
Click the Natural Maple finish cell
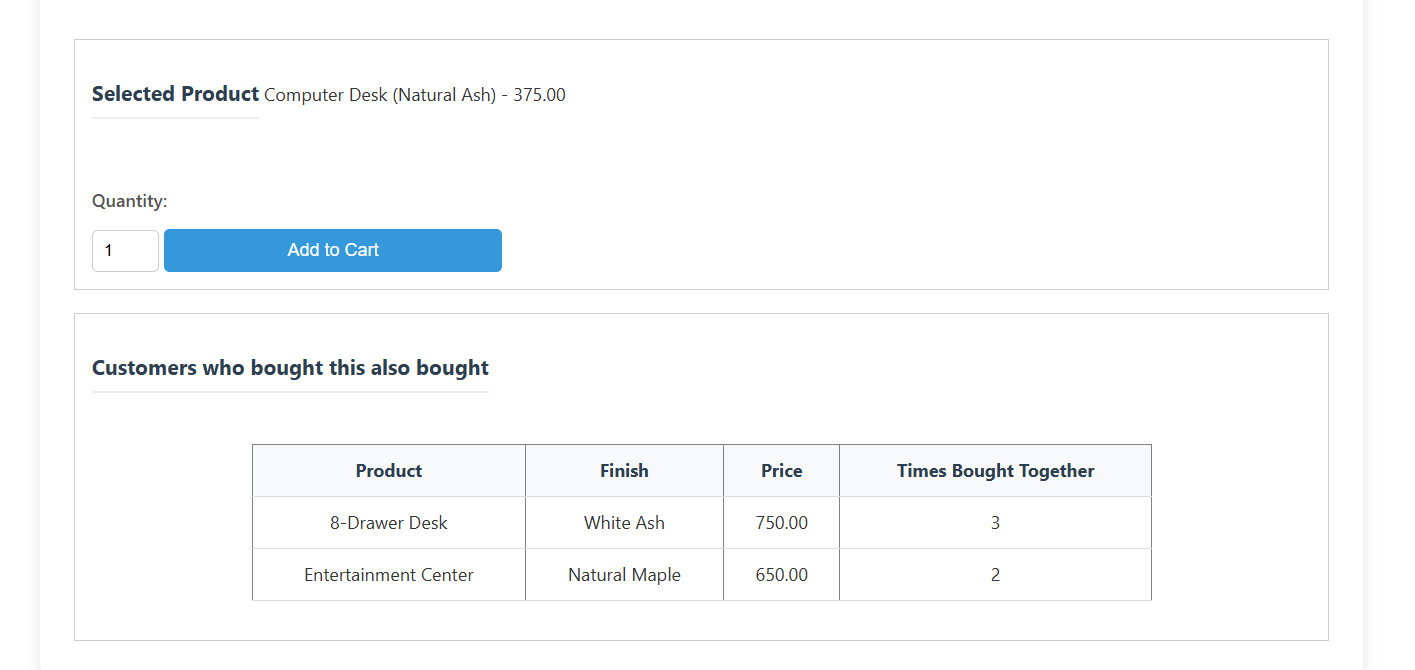click(624, 575)
